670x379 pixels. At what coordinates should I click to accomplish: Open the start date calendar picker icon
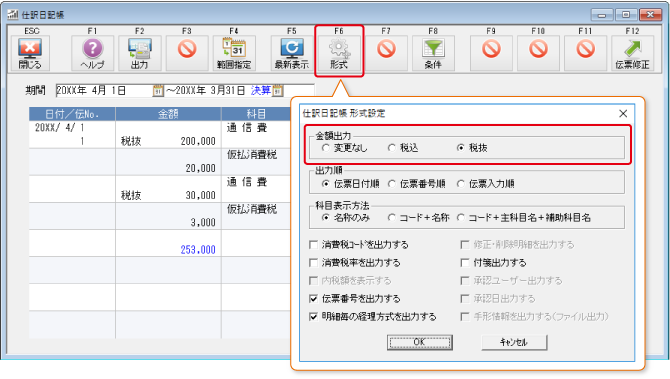[158, 91]
